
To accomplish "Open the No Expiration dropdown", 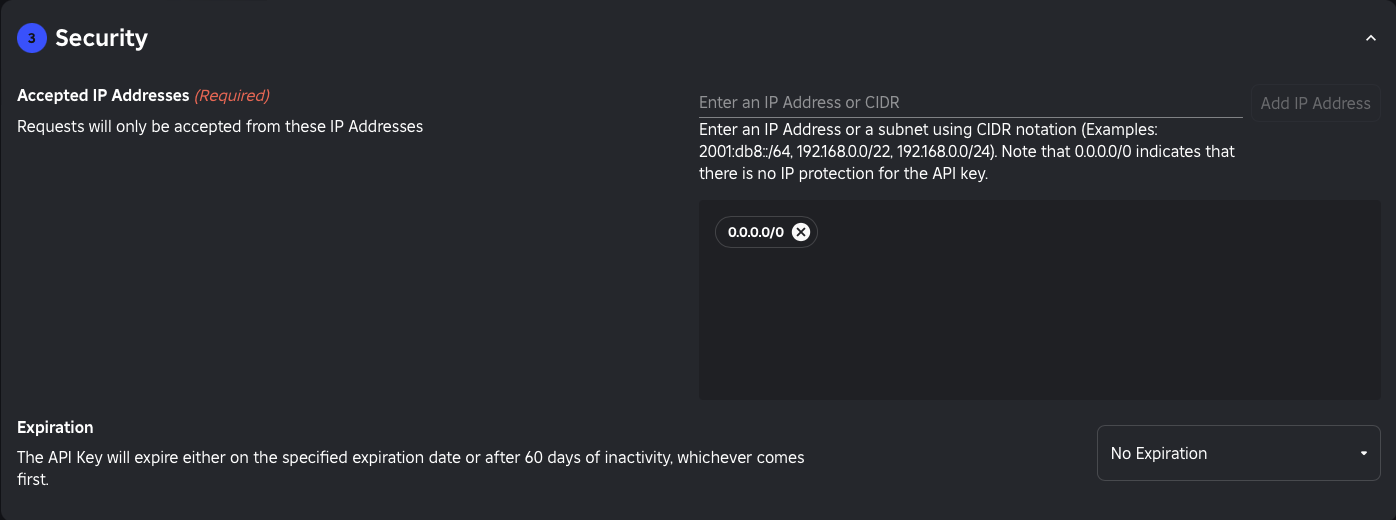I will 1238,453.
